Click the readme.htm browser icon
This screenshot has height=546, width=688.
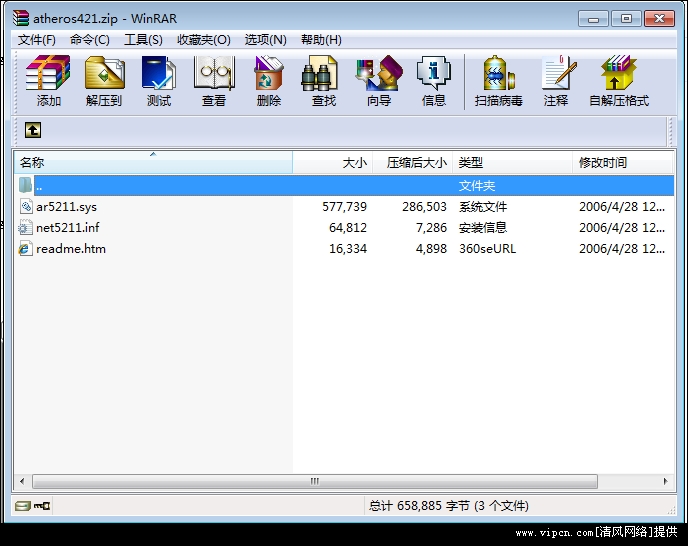coord(25,248)
